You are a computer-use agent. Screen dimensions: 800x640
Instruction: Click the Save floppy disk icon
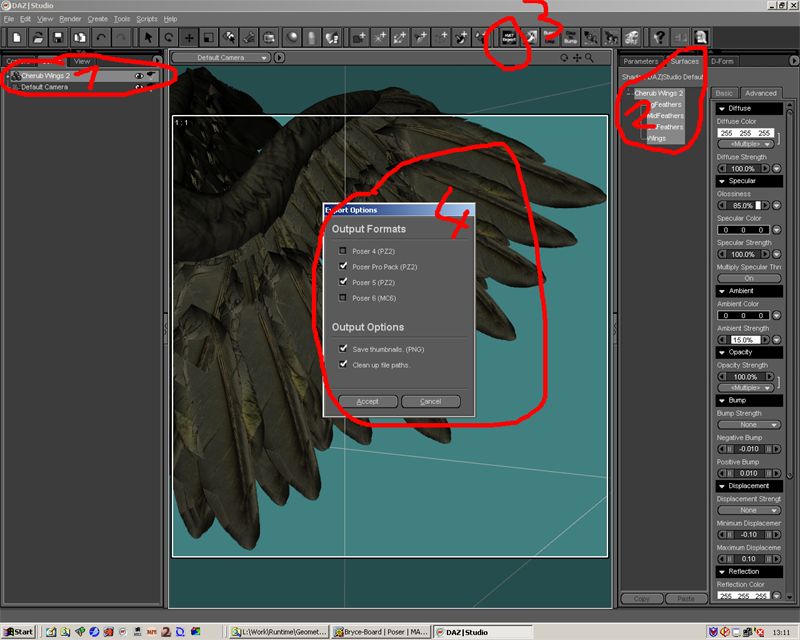[x=59, y=37]
